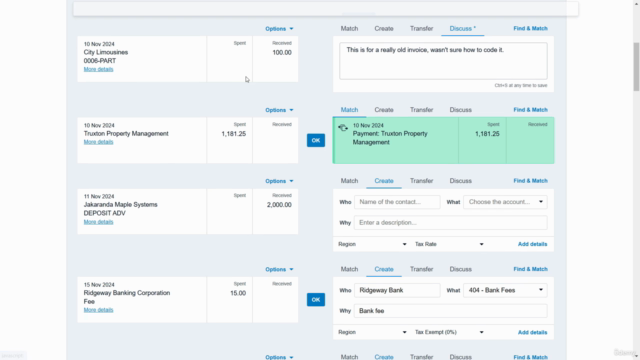Viewport: 640px width, 360px height.
Task: Click Add details in Ridgeway row
Action: click(x=532, y=332)
